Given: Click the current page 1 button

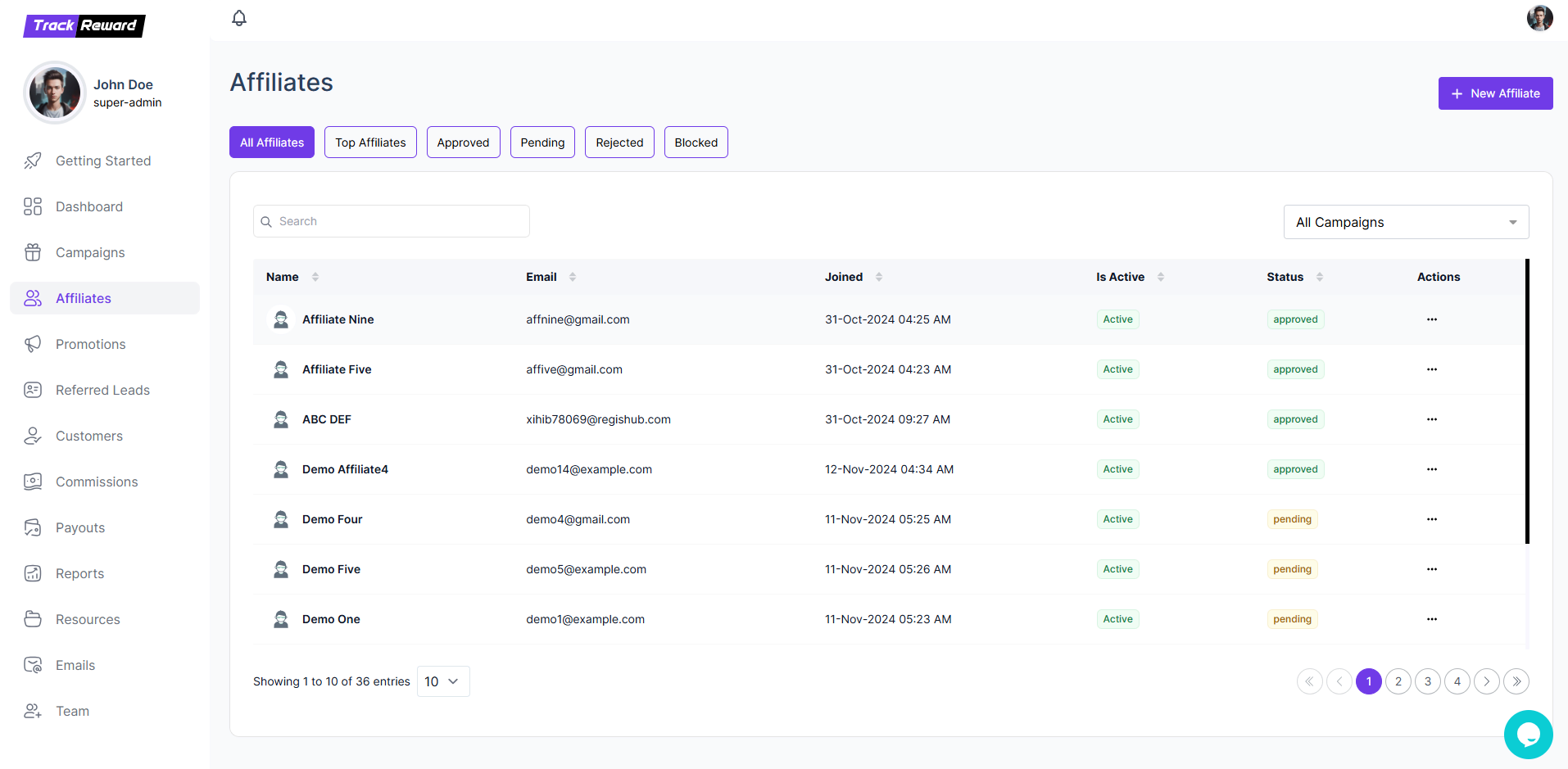Looking at the screenshot, I should [x=1369, y=681].
